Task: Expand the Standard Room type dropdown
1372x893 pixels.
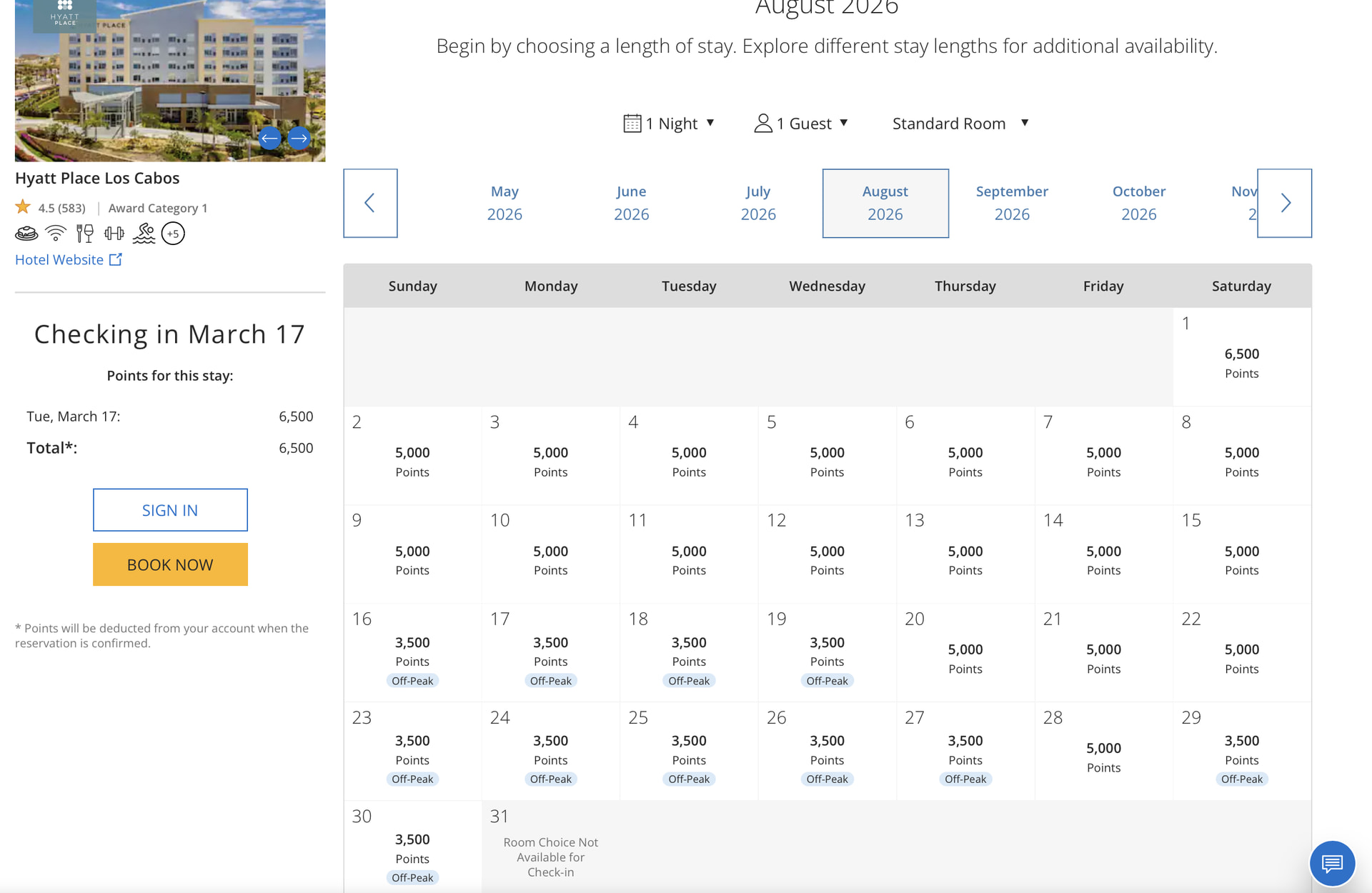Action: point(960,124)
